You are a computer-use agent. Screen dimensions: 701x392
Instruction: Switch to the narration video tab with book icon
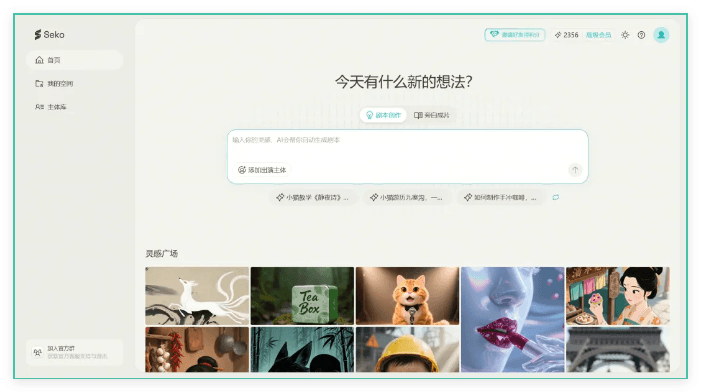pyautogui.click(x=431, y=115)
